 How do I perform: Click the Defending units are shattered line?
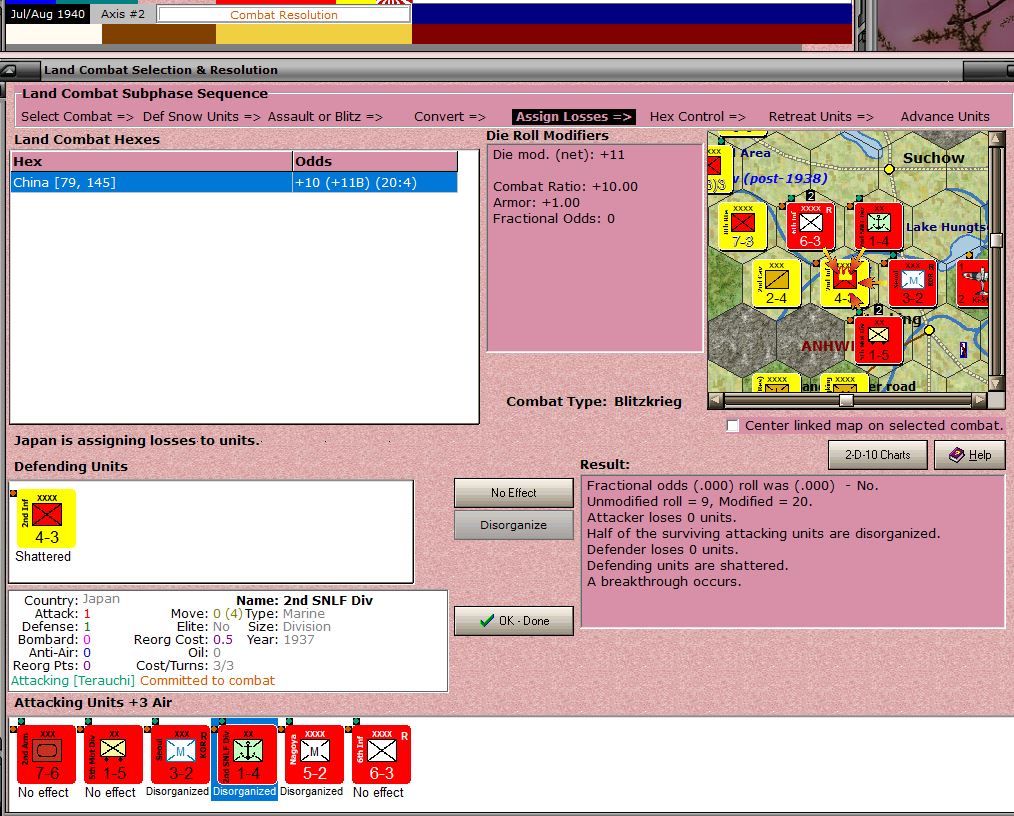point(687,566)
